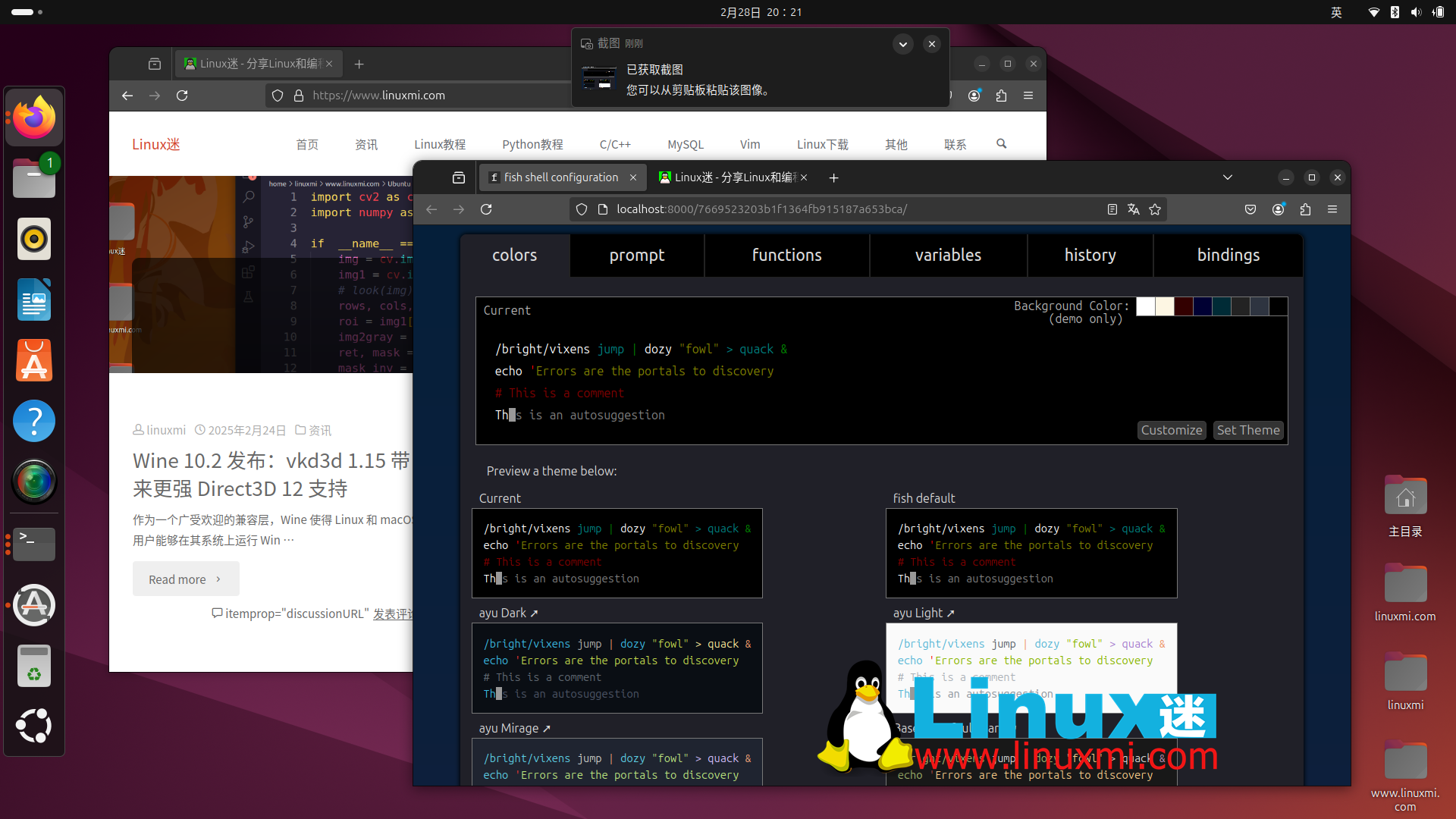Image resolution: width=1456 pixels, height=819 pixels.
Task: Expand the screenshot notification chevron
Action: pos(902,44)
